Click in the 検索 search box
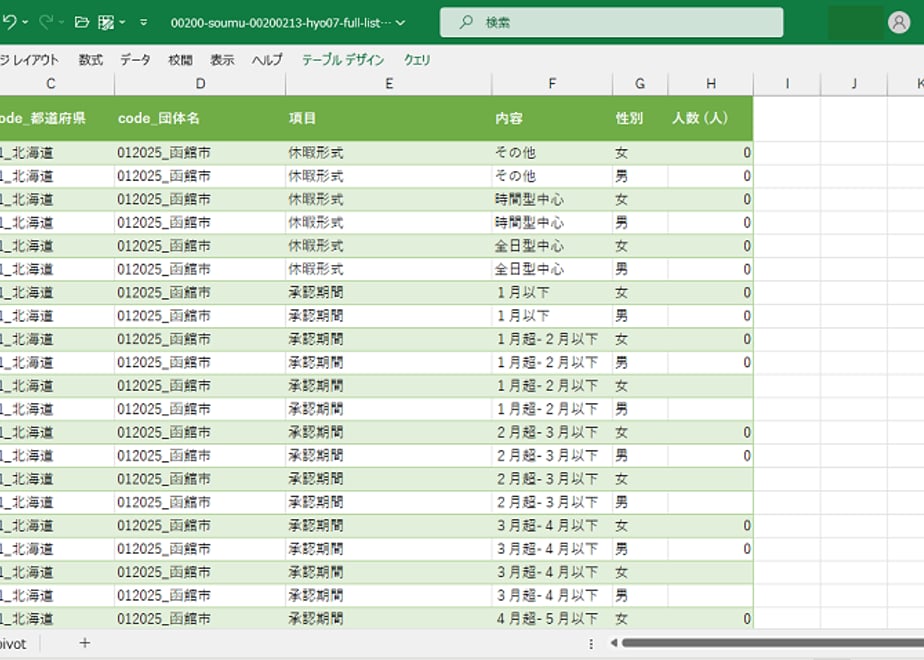The image size is (924, 660). point(612,22)
